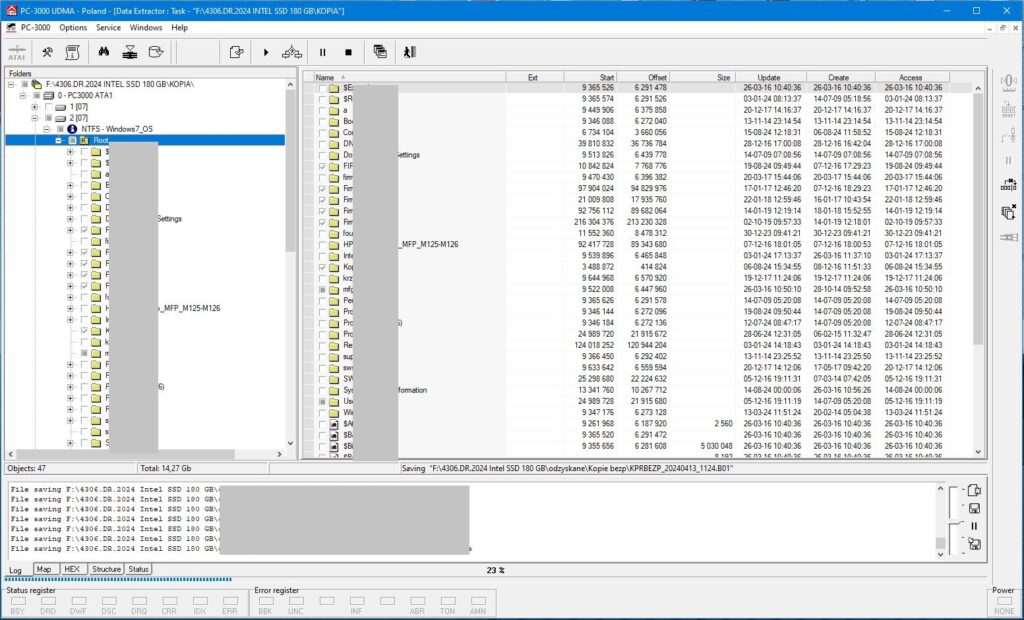Switch to the Map tab
1024x620 pixels.
click(44, 569)
